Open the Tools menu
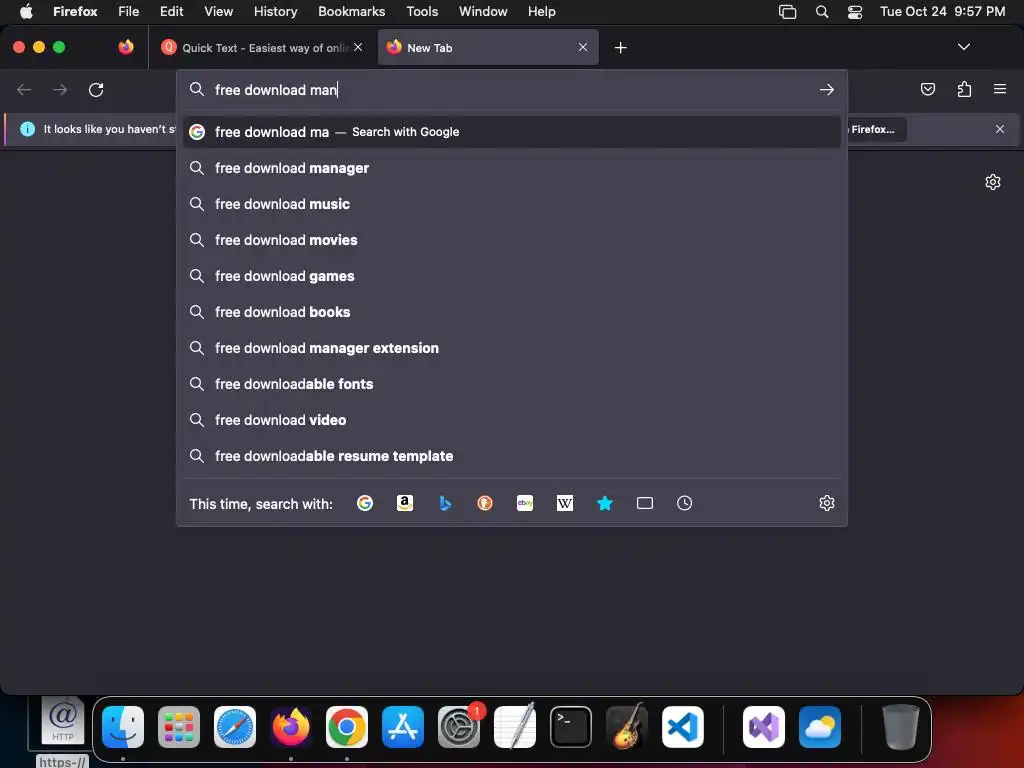Image resolution: width=1024 pixels, height=768 pixels. (x=422, y=11)
